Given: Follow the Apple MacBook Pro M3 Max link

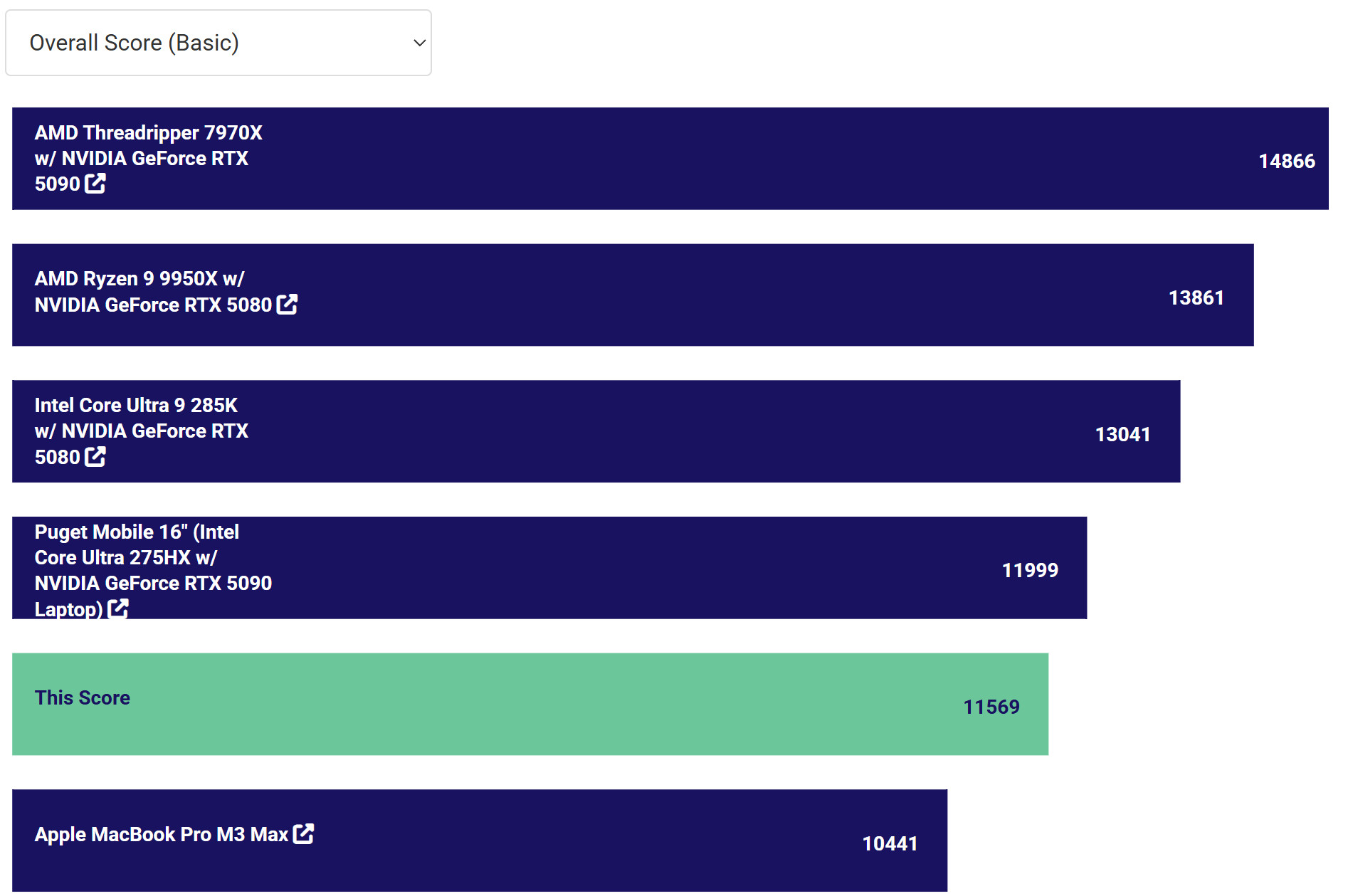Looking at the screenshot, I should (161, 834).
